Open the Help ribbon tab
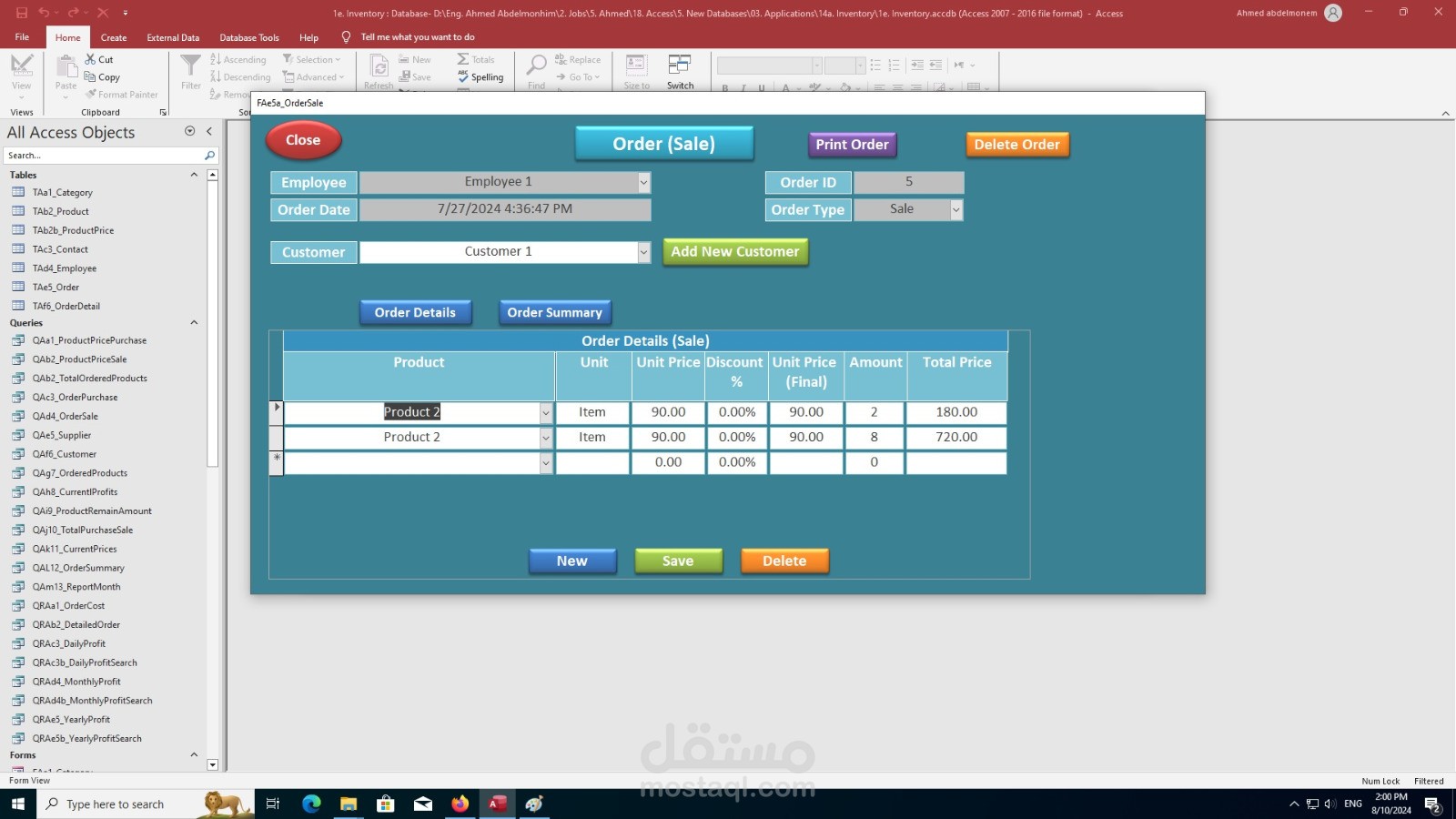Screen dimensions: 1456x819 coord(308,37)
